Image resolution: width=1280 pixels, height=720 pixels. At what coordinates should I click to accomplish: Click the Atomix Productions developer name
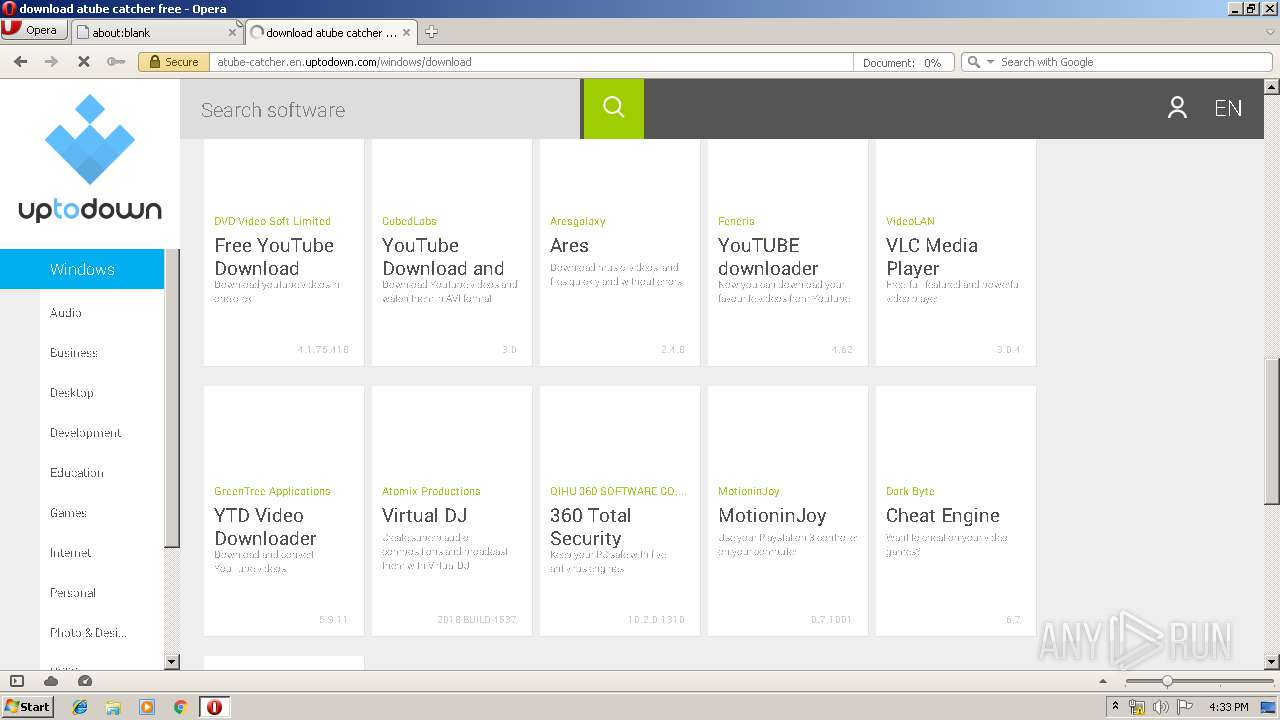coord(431,491)
